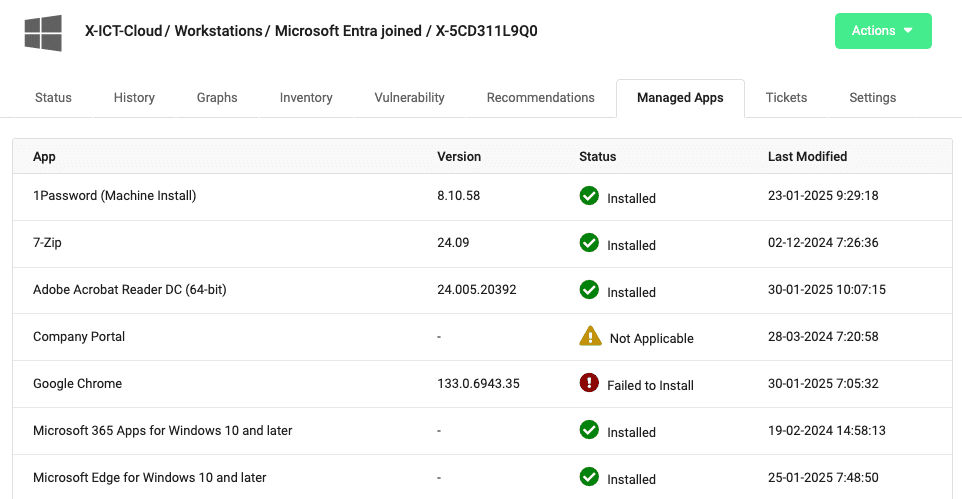
Task: Click Failed to Install status text
Action: click(x=650, y=385)
